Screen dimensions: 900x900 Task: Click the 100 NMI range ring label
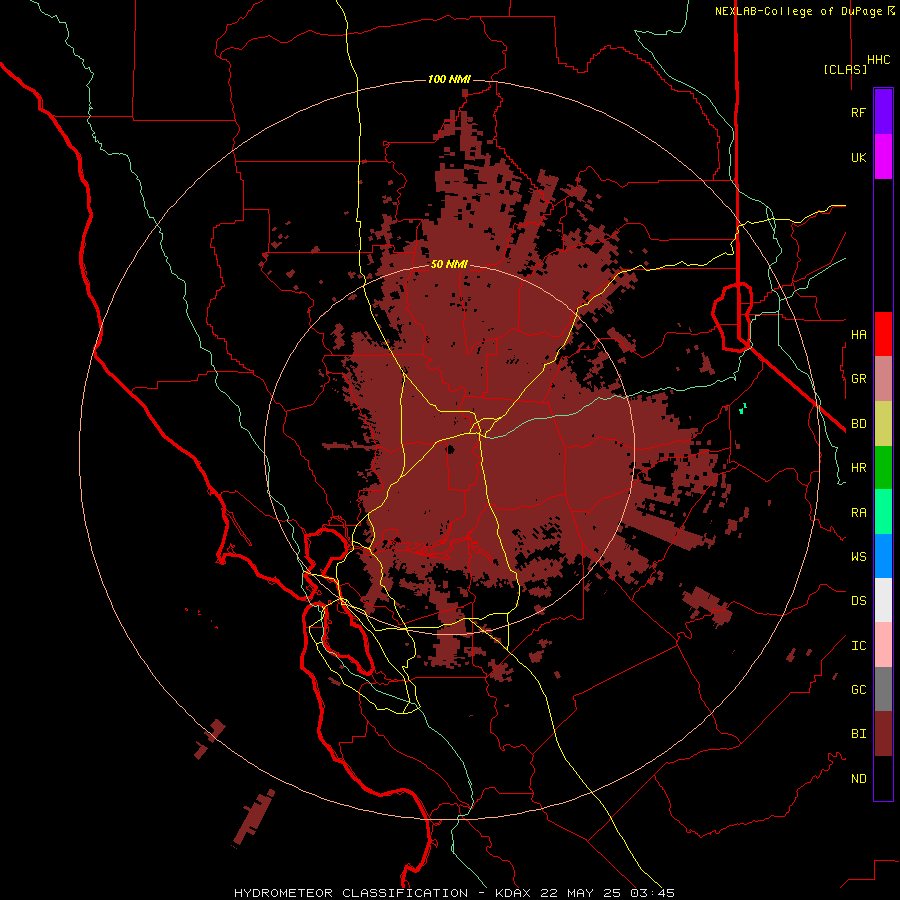point(449,79)
